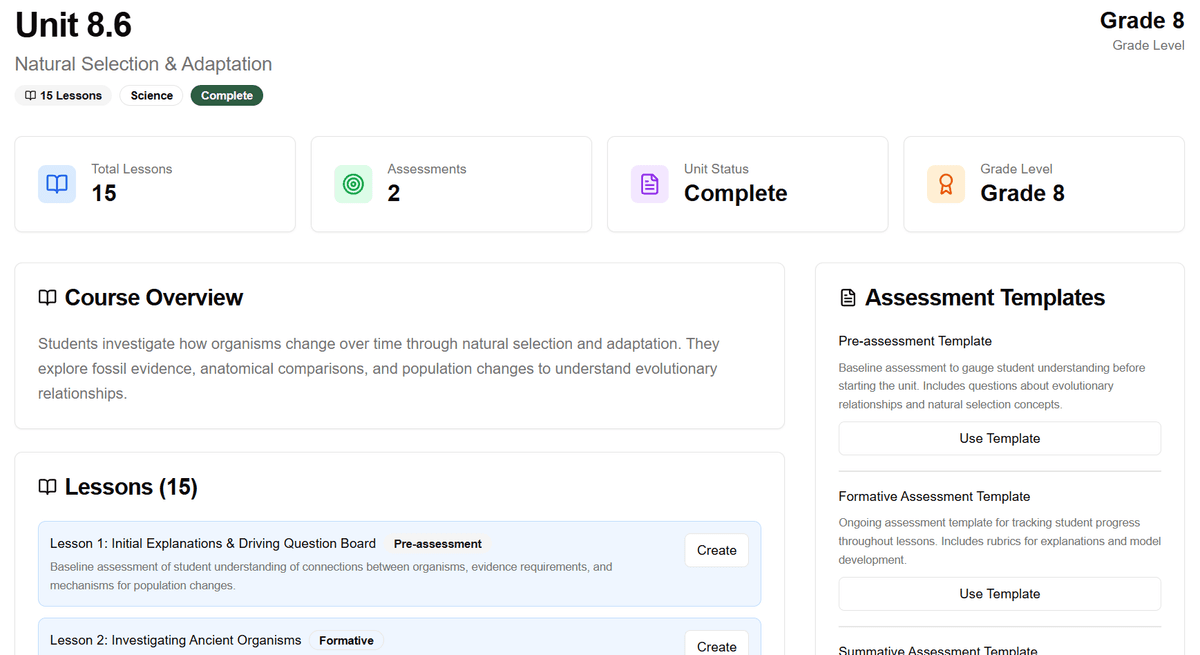Click the document icon next to Assessment Templates
1200x655 pixels.
pyautogui.click(x=847, y=297)
